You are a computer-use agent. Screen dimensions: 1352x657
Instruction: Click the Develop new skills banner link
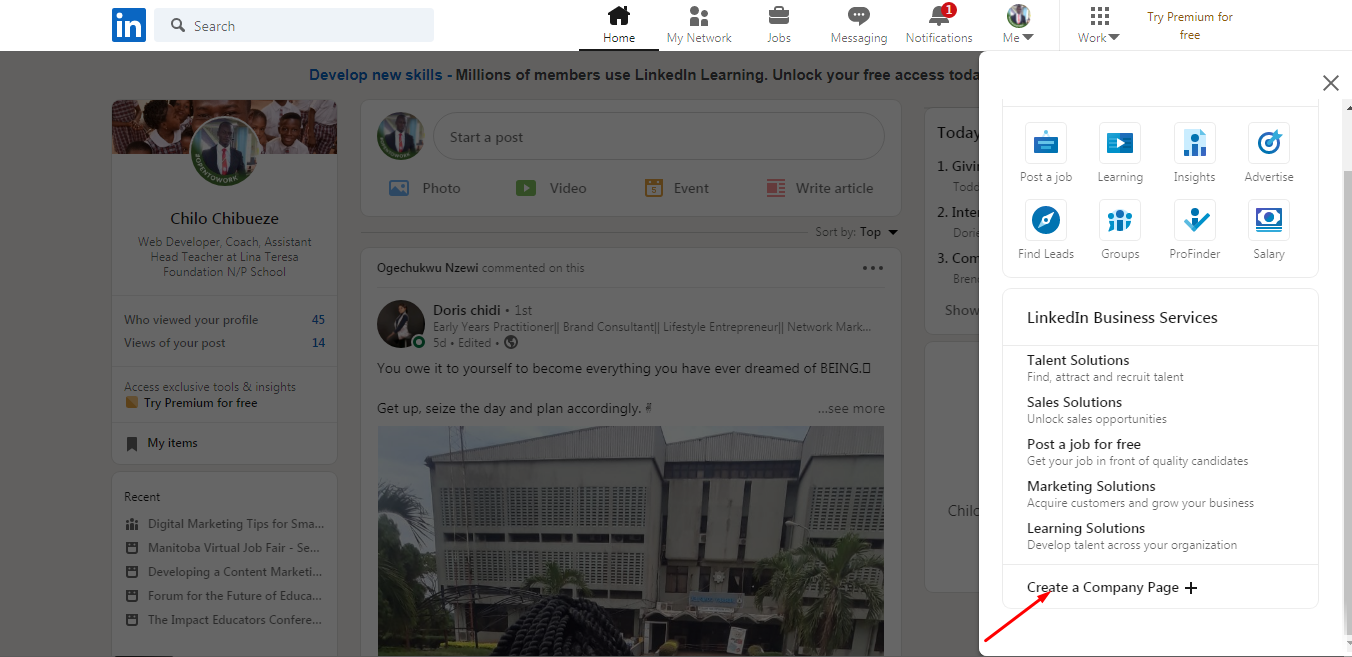[x=376, y=75]
